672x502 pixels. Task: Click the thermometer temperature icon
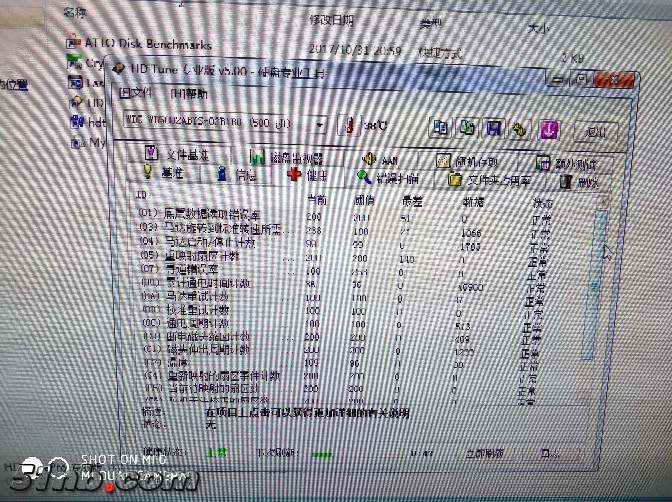349,126
